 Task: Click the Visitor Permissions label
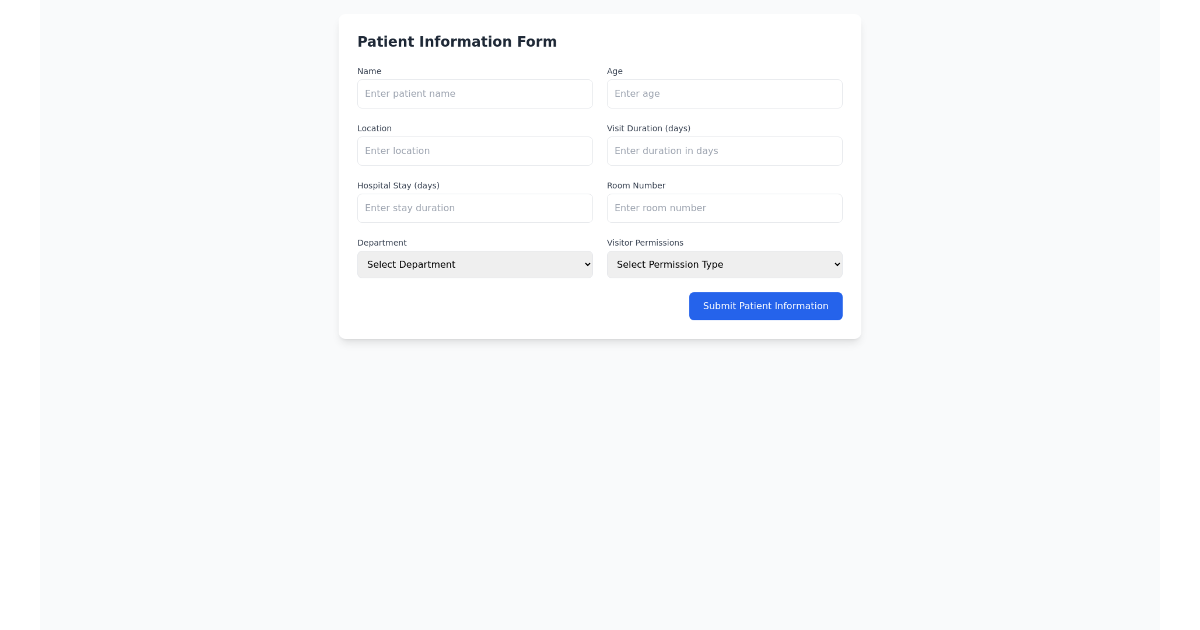[645, 242]
